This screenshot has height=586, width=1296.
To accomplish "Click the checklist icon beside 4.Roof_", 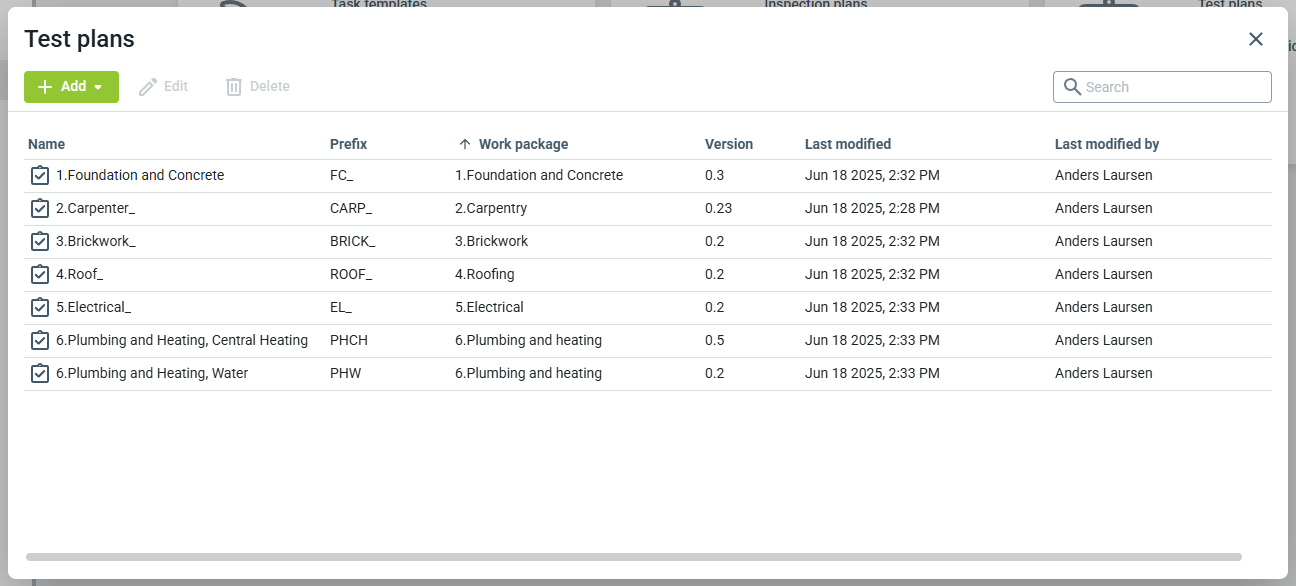I will pos(40,275).
